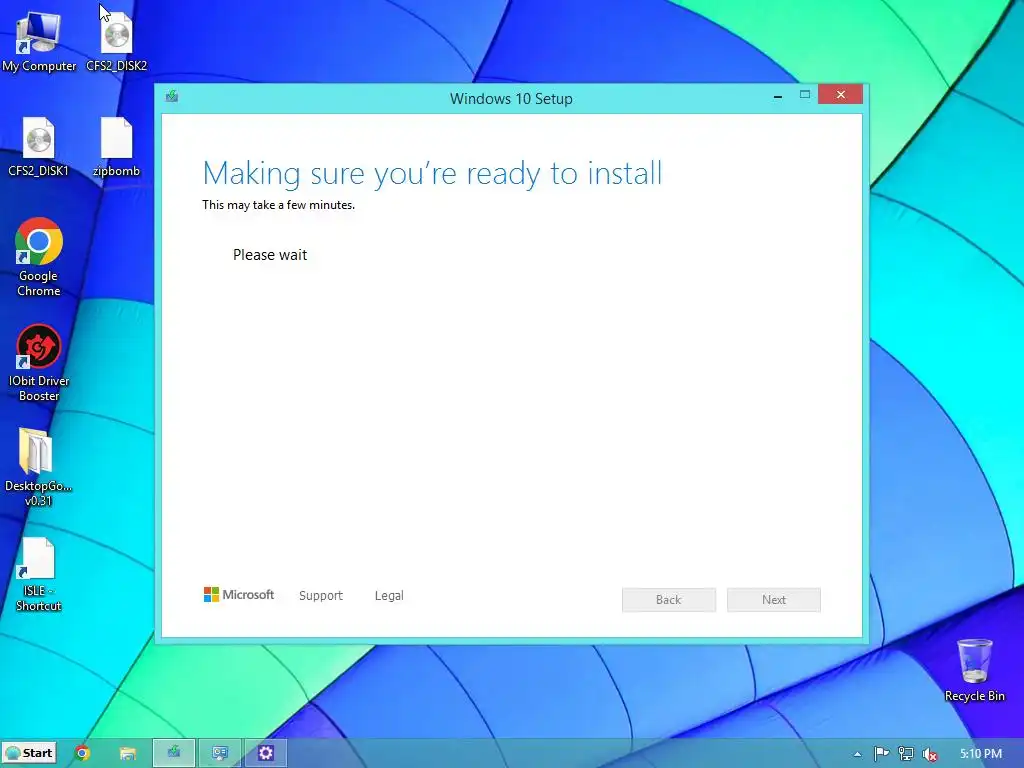The image size is (1024, 768).
Task: Show hidden system tray icons
Action: 857,754
